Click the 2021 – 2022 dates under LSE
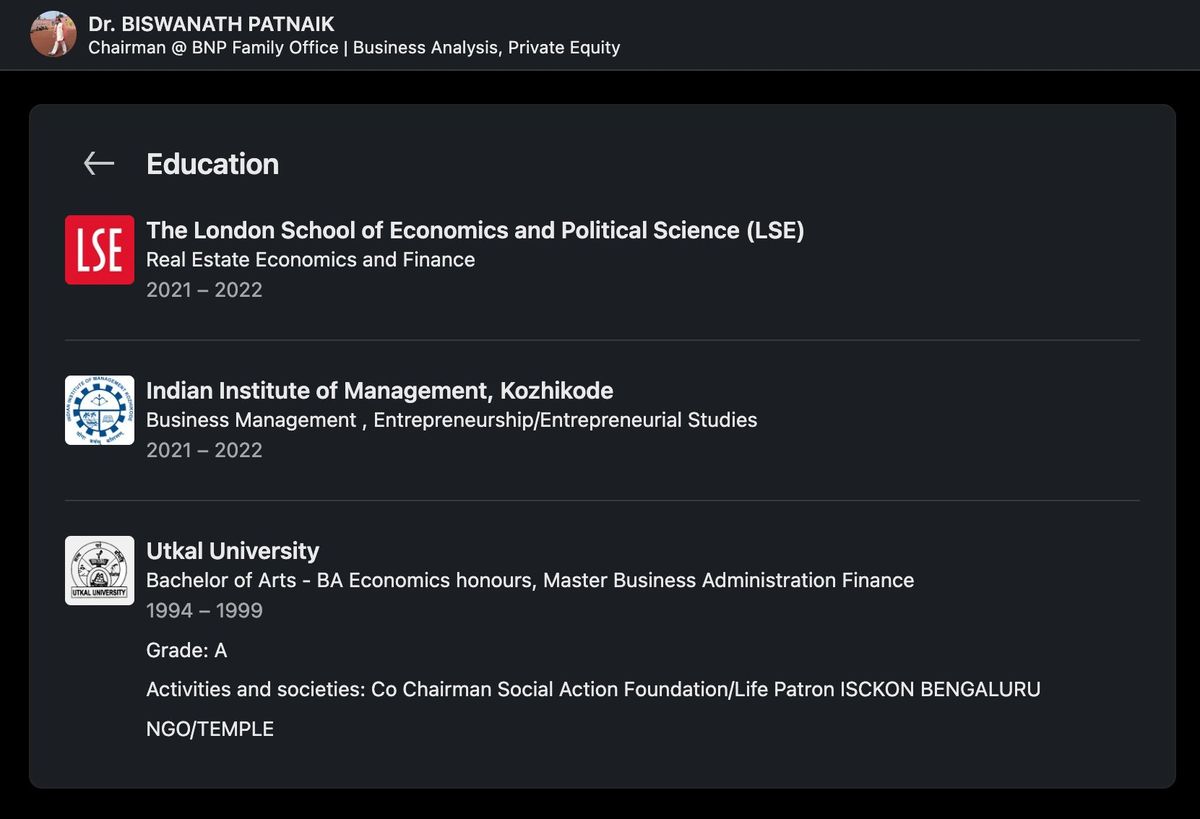 click(x=204, y=289)
